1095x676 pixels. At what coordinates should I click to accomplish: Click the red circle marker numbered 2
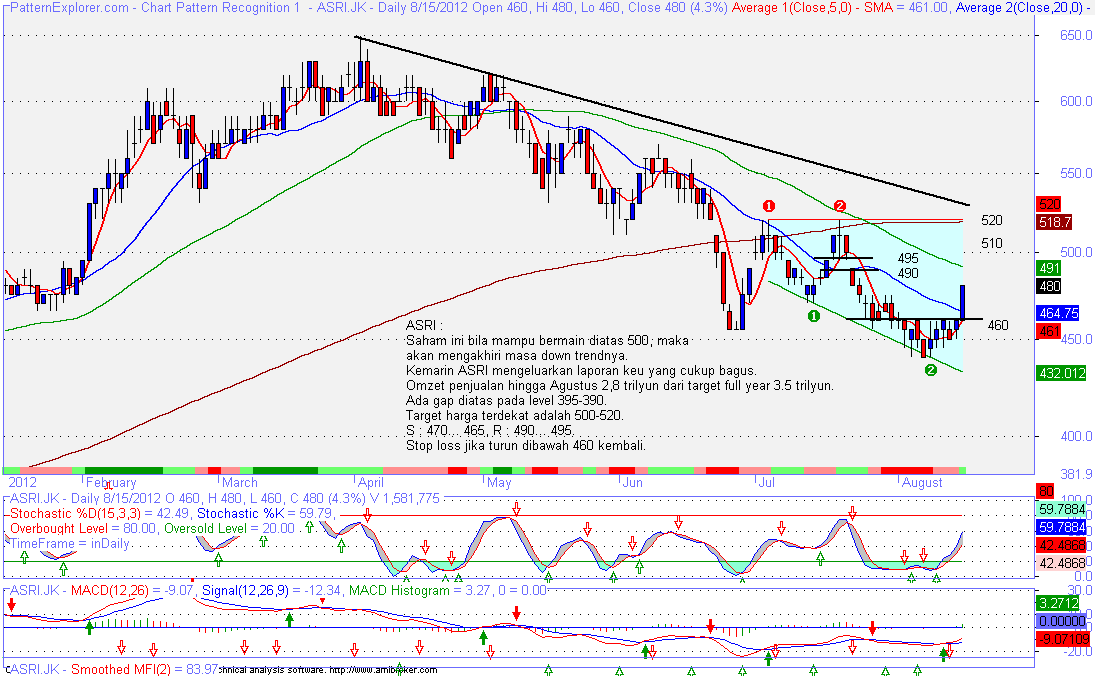point(840,206)
